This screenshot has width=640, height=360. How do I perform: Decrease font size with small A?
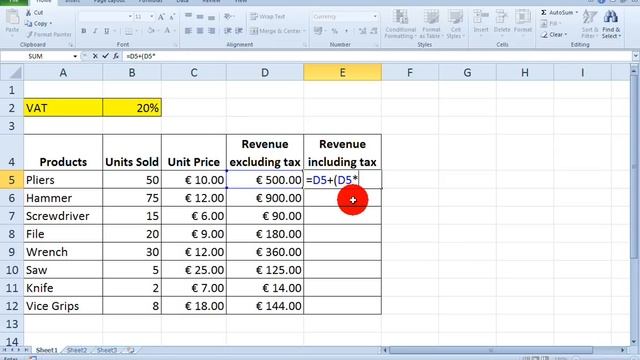(172, 17)
